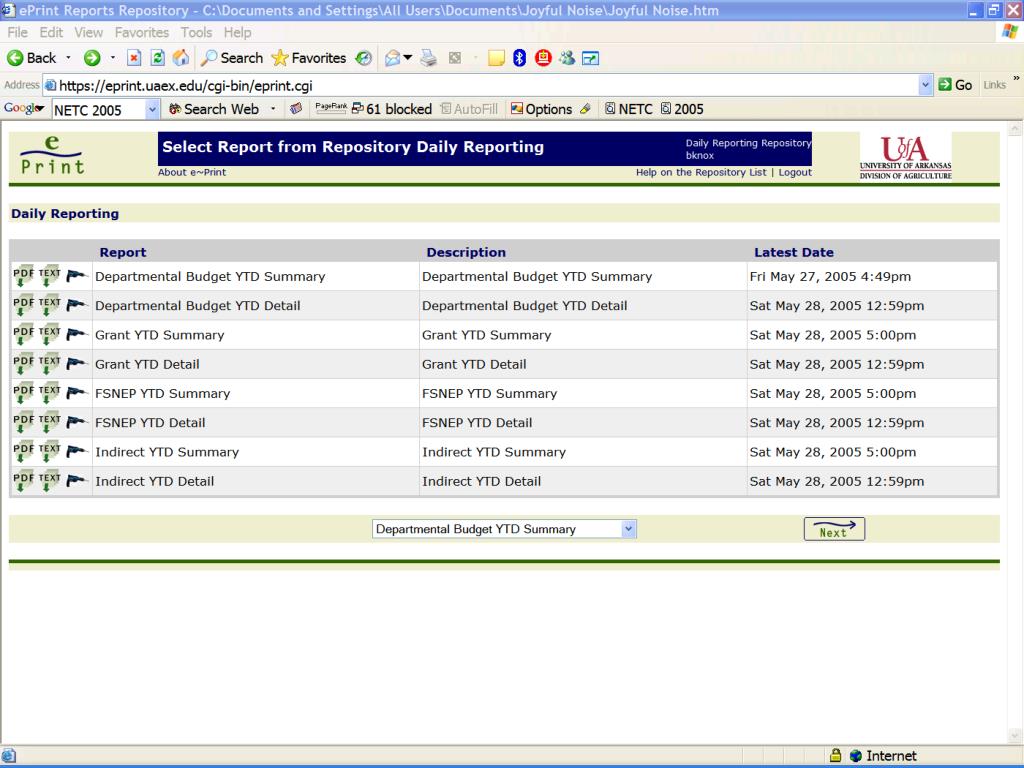Download TEXT of Grant YTD Summary
This screenshot has width=1024, height=768.
(x=50, y=335)
